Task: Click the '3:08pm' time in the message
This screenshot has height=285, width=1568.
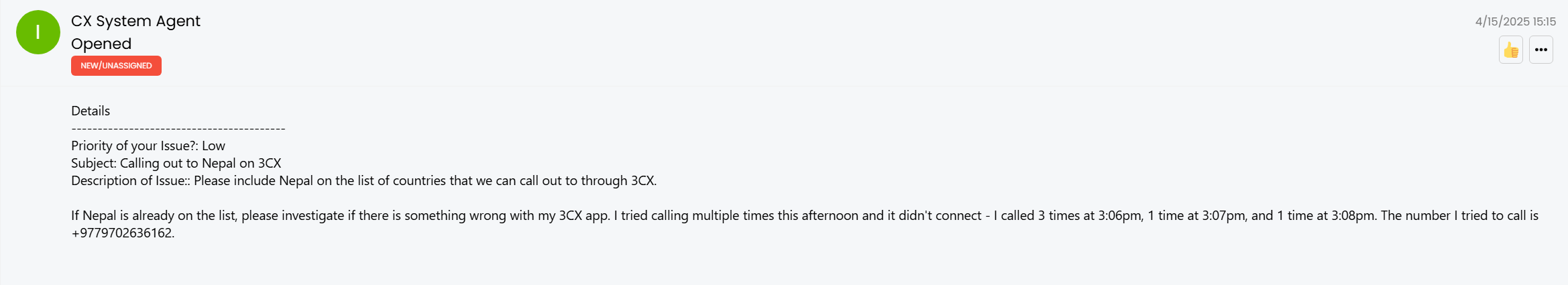Action: coord(1353,215)
